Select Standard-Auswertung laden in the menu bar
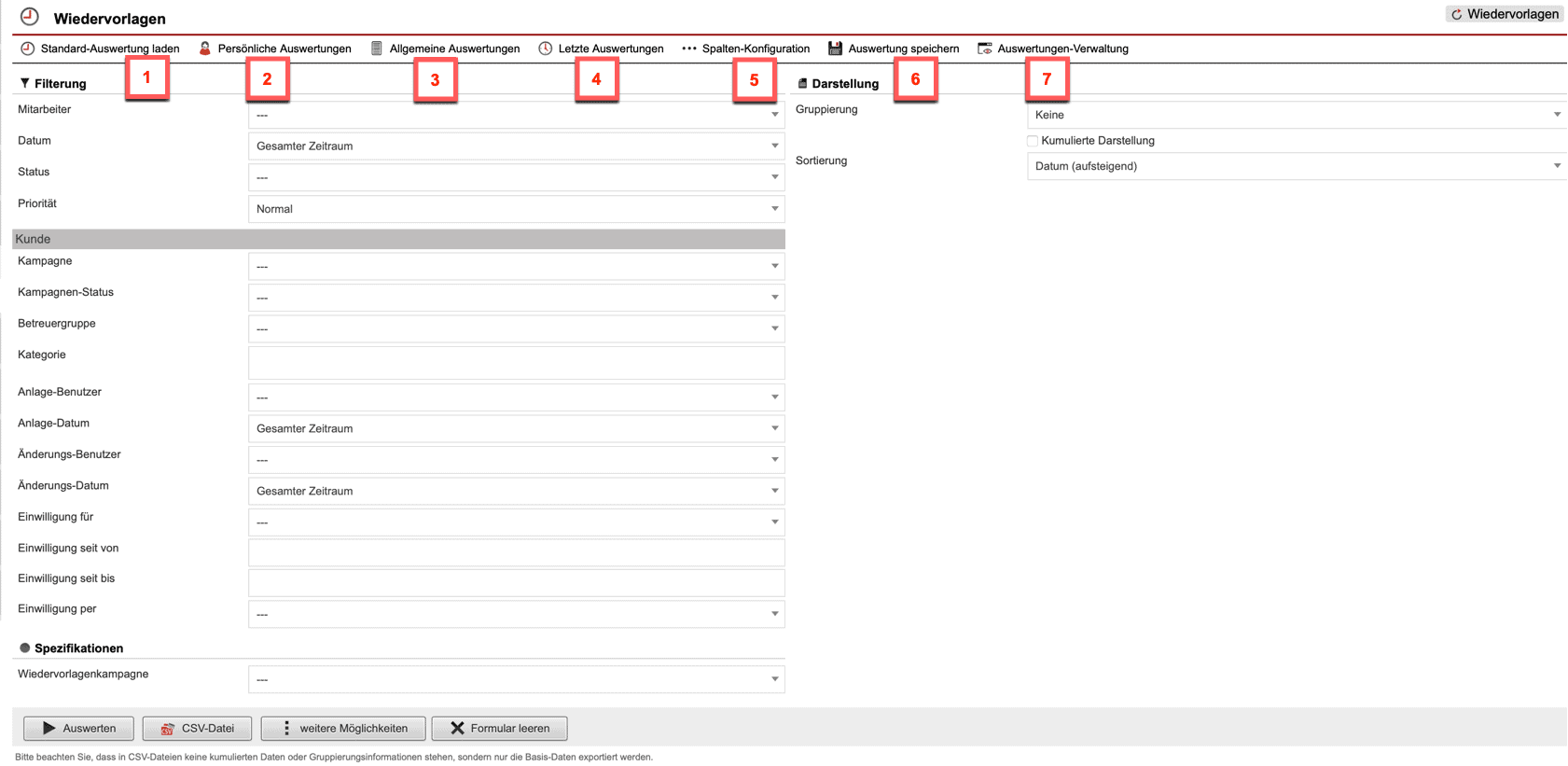The height and width of the screenshot is (766, 1568). tap(100, 49)
